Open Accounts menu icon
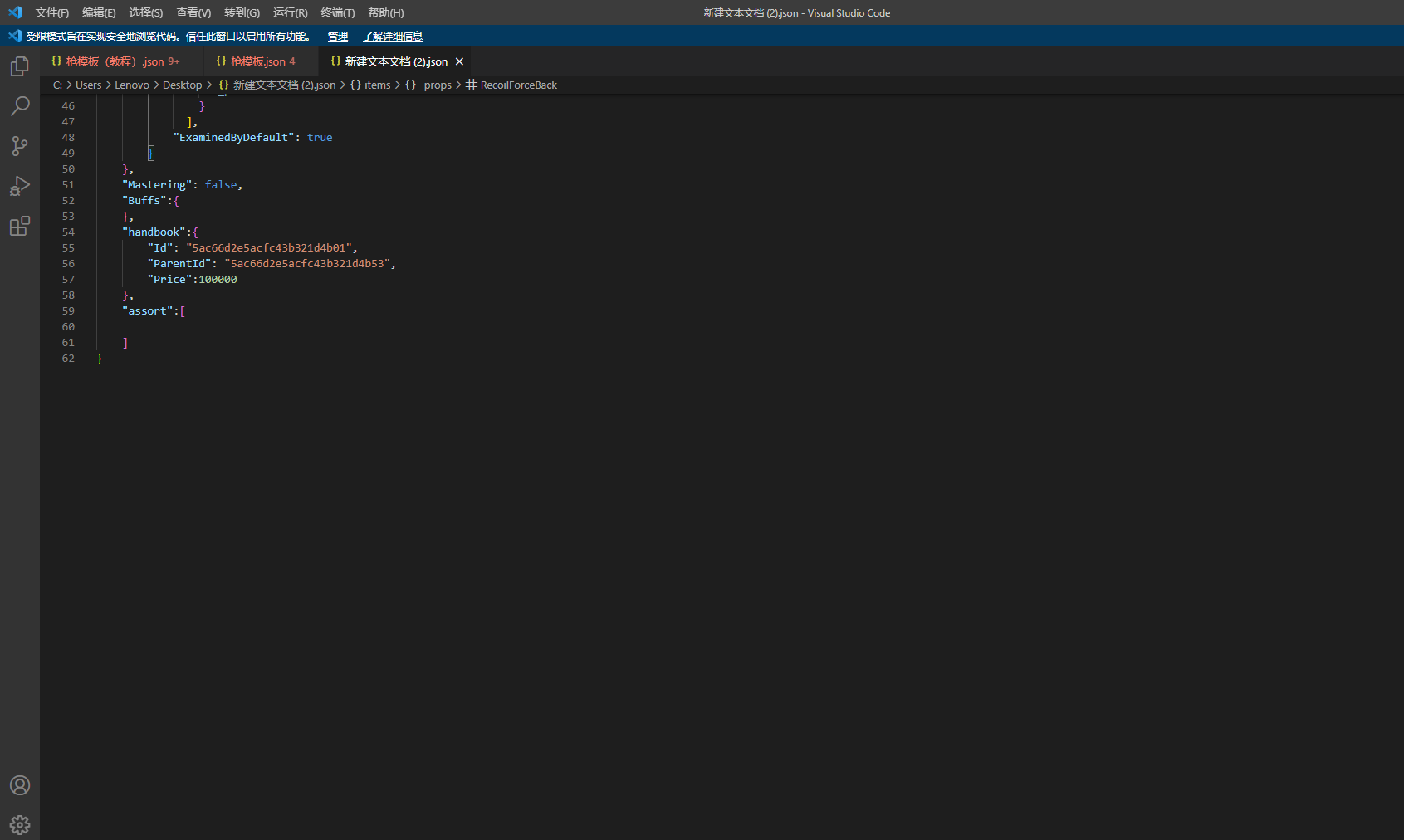 coord(20,785)
